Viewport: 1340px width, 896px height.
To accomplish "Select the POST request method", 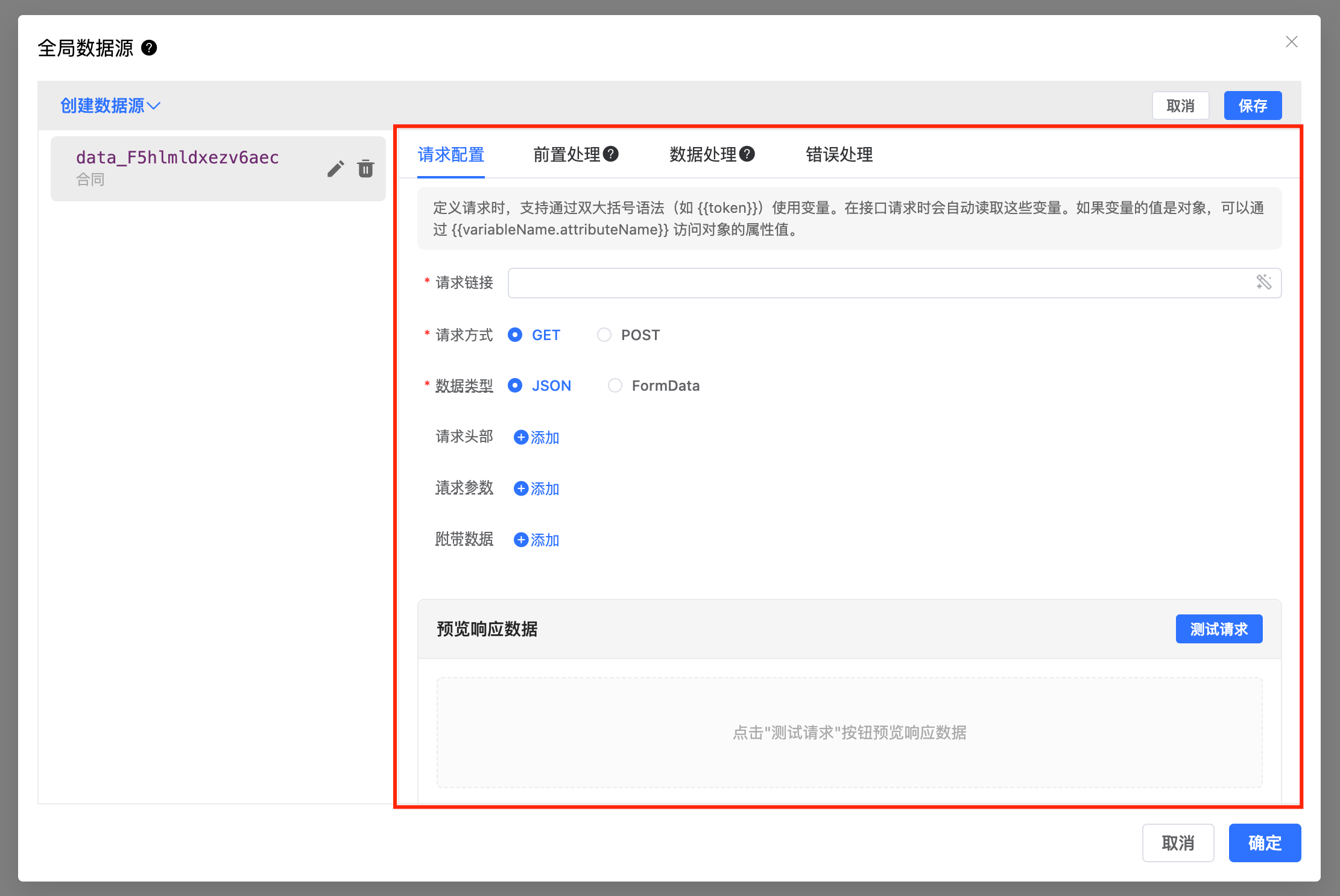I will pyautogui.click(x=604, y=335).
